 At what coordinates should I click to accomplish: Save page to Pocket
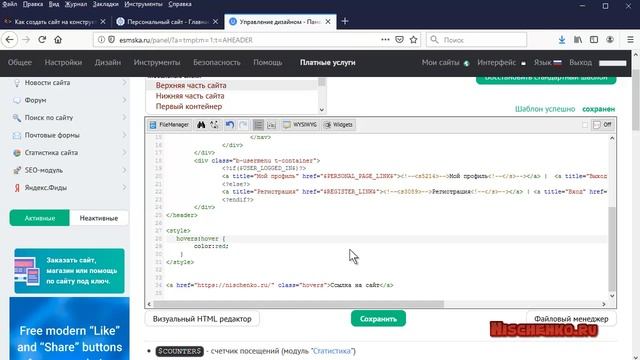tap(400, 40)
